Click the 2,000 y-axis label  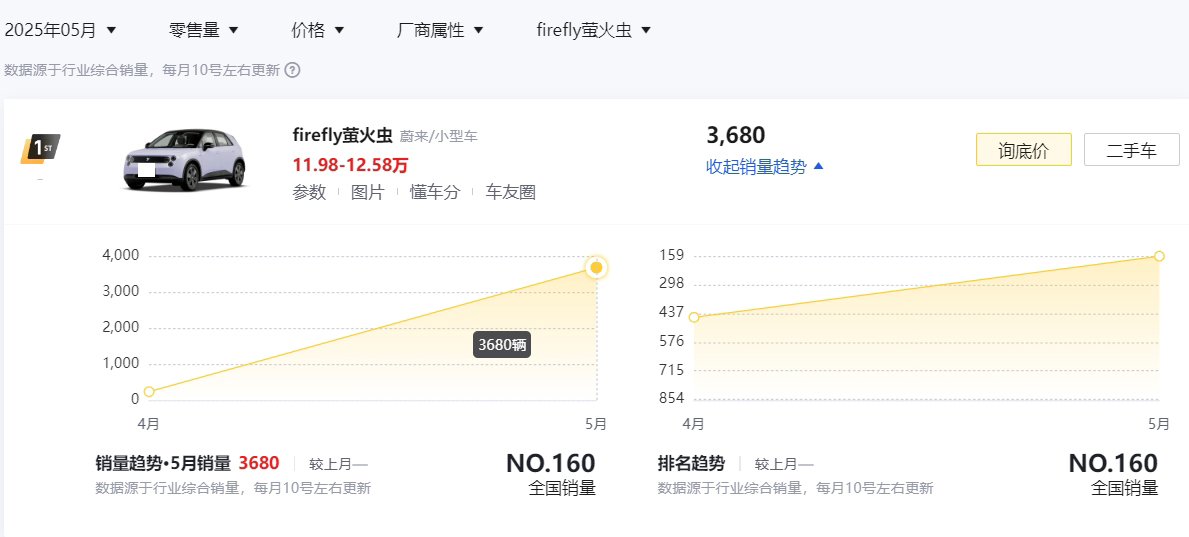[x=121, y=327]
